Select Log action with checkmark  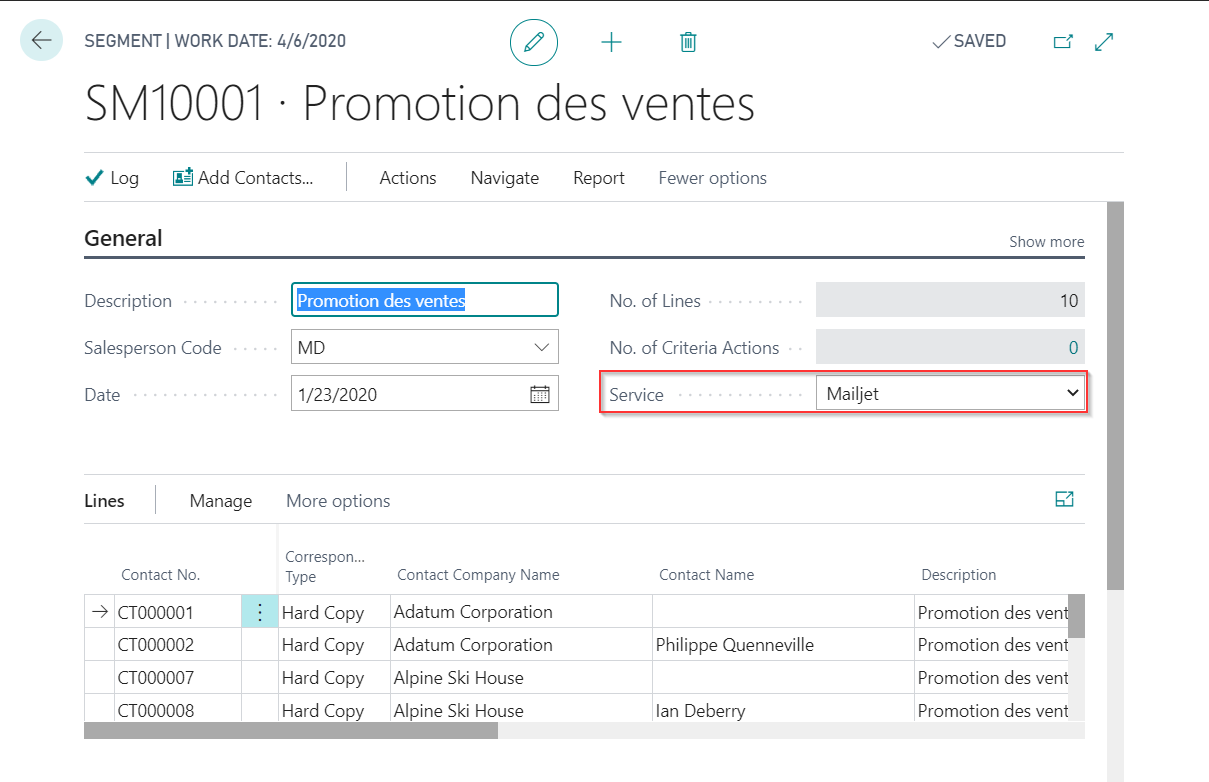[x=112, y=178]
